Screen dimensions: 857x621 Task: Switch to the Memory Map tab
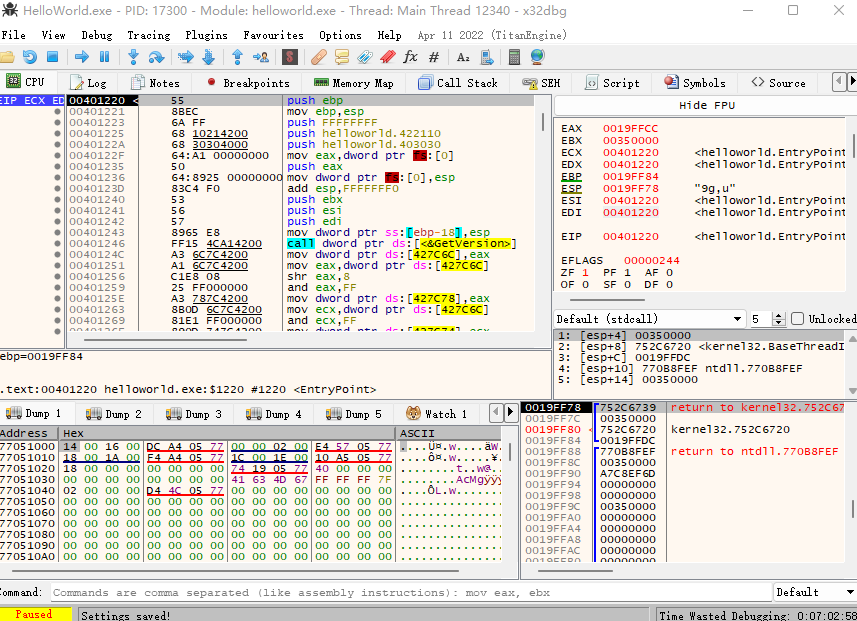(354, 83)
